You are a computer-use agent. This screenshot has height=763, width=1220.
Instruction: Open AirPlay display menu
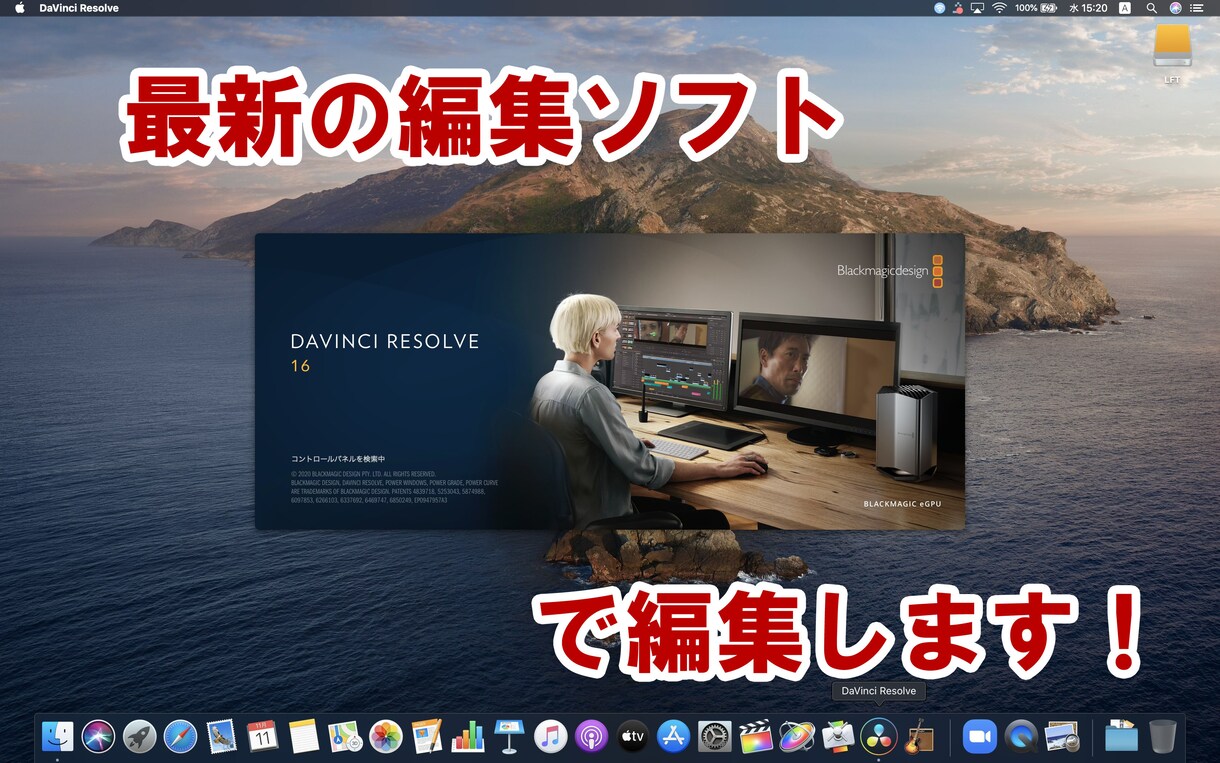[977, 8]
